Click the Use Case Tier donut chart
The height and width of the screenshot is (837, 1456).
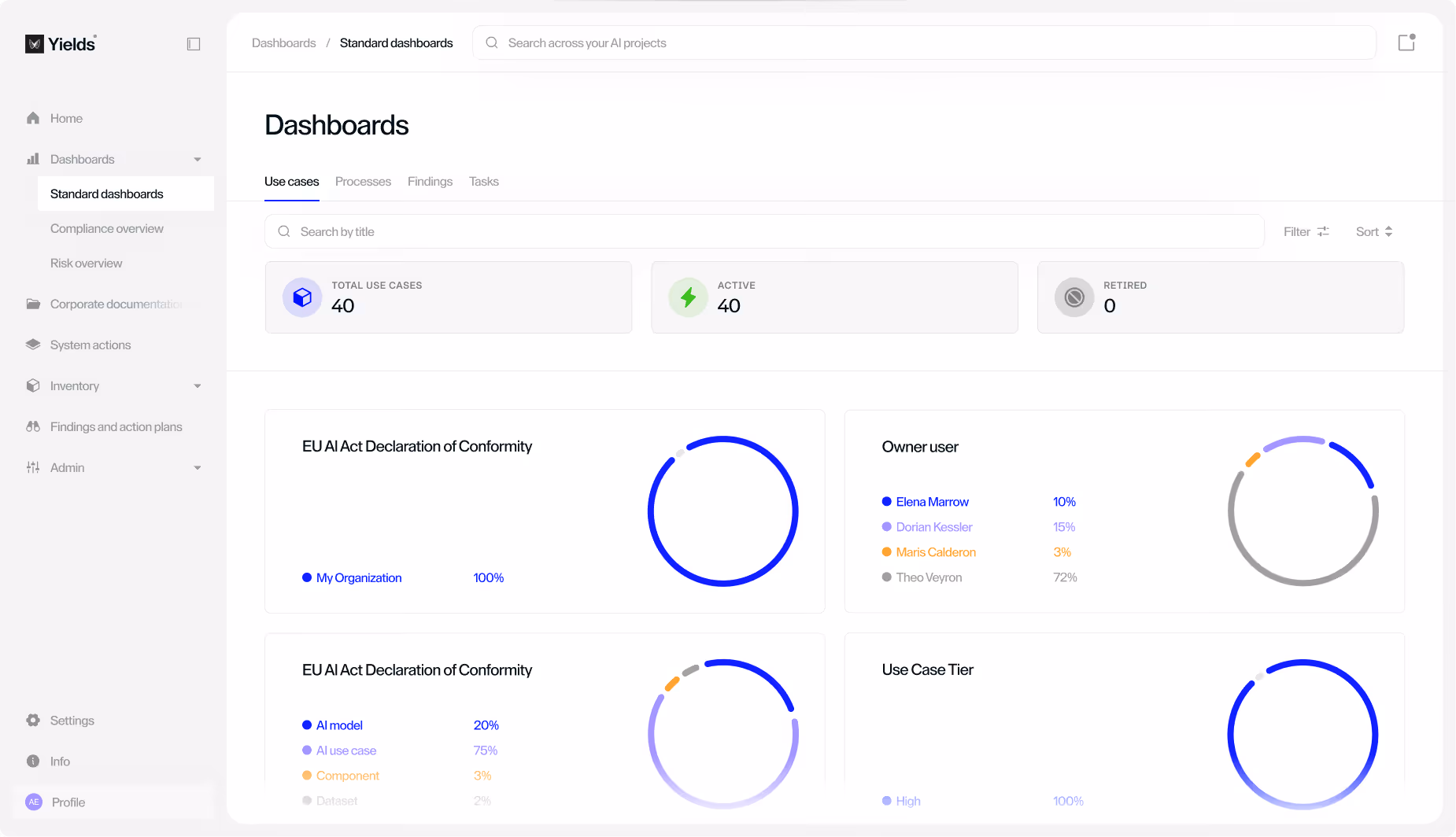(x=1303, y=734)
